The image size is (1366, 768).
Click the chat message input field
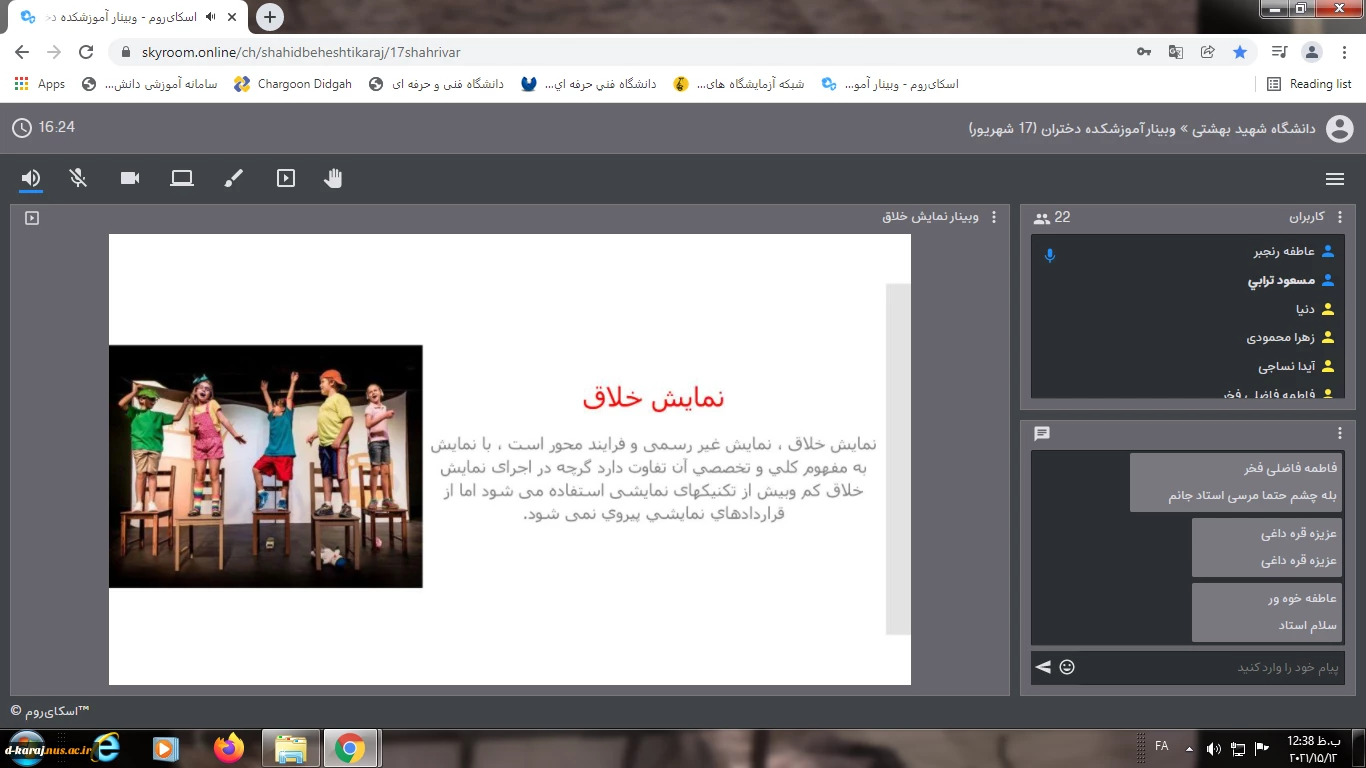pyautogui.click(x=1210, y=667)
